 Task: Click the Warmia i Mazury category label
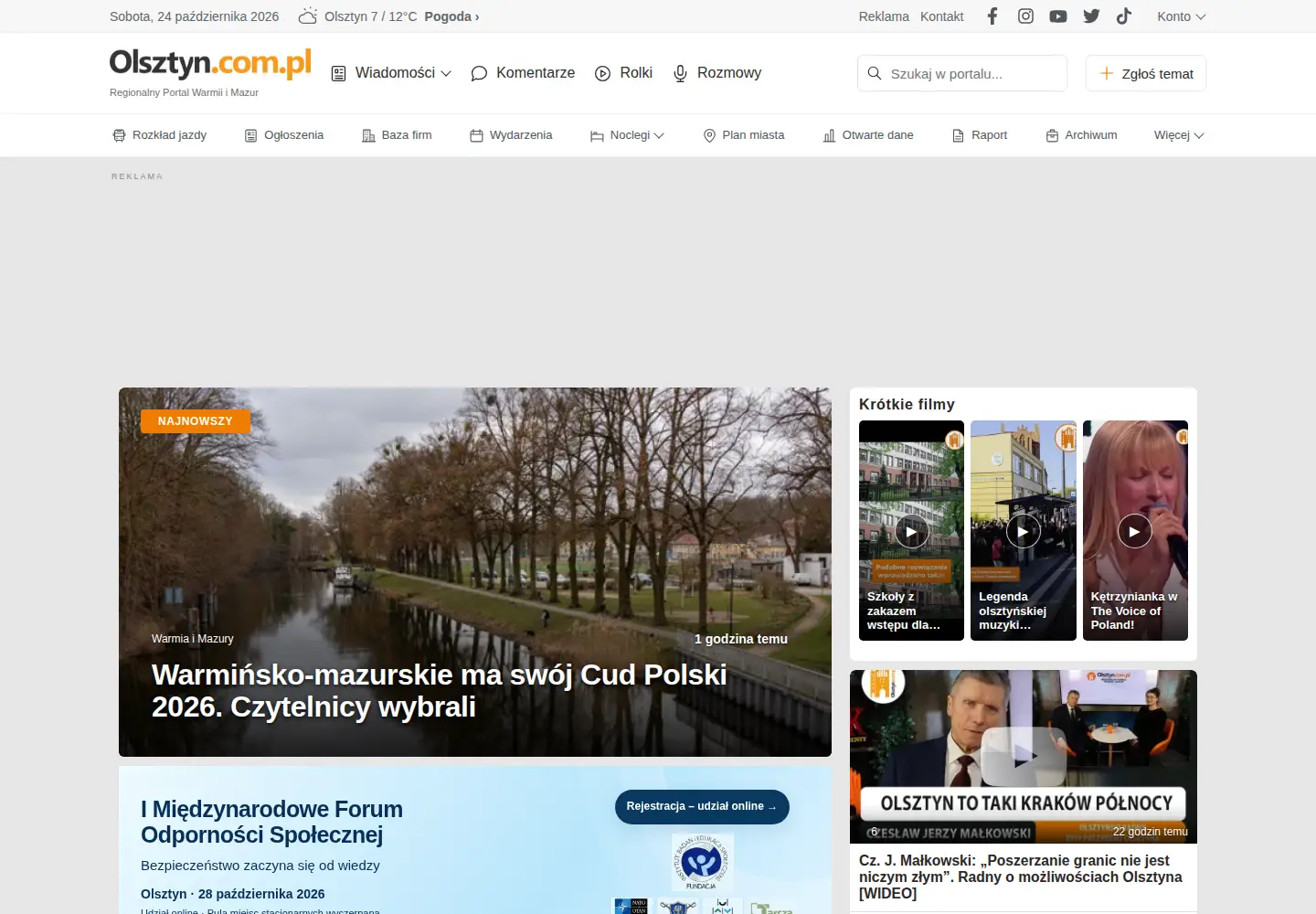tap(193, 639)
